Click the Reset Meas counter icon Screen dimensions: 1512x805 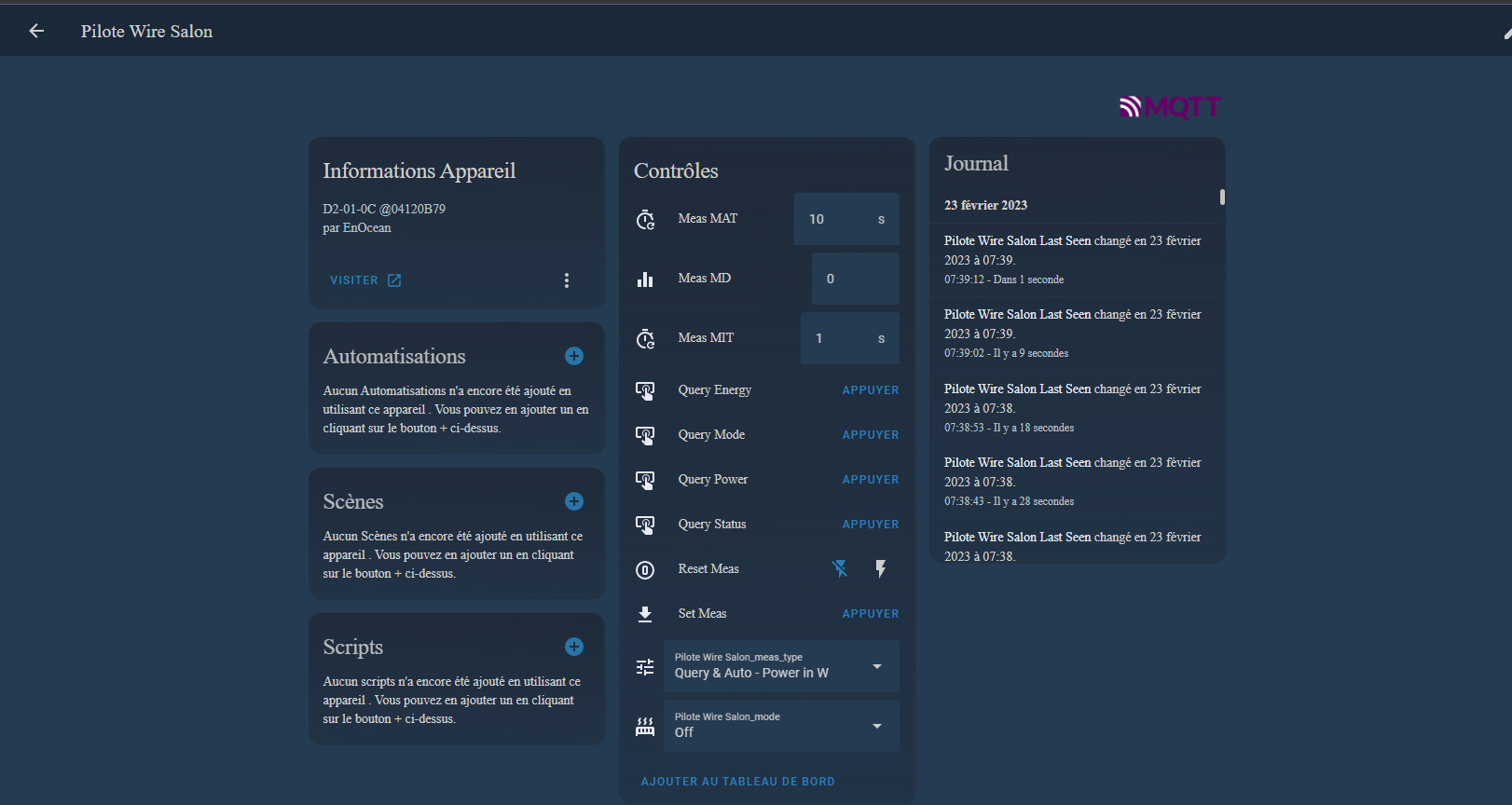point(645,569)
